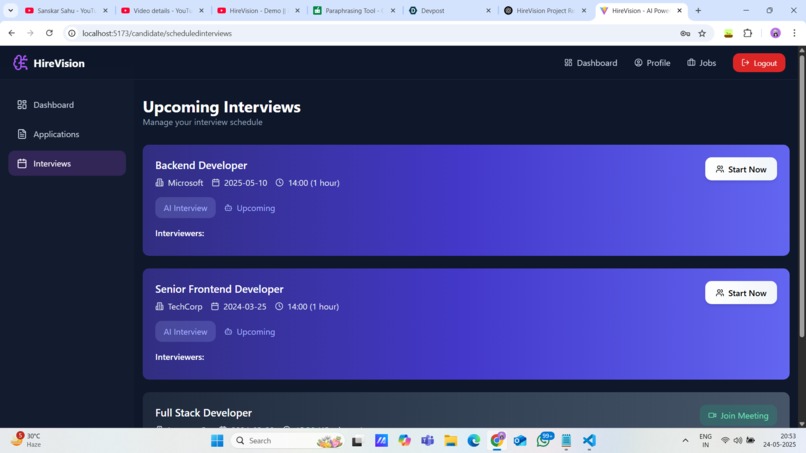
Task: Switch to the HireVision Project tab
Action: tap(546, 10)
